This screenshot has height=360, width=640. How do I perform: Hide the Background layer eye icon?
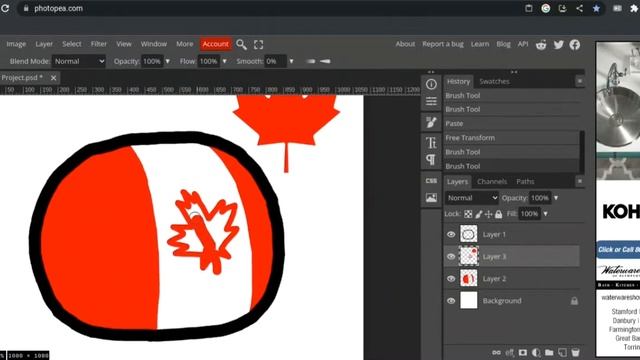point(451,301)
